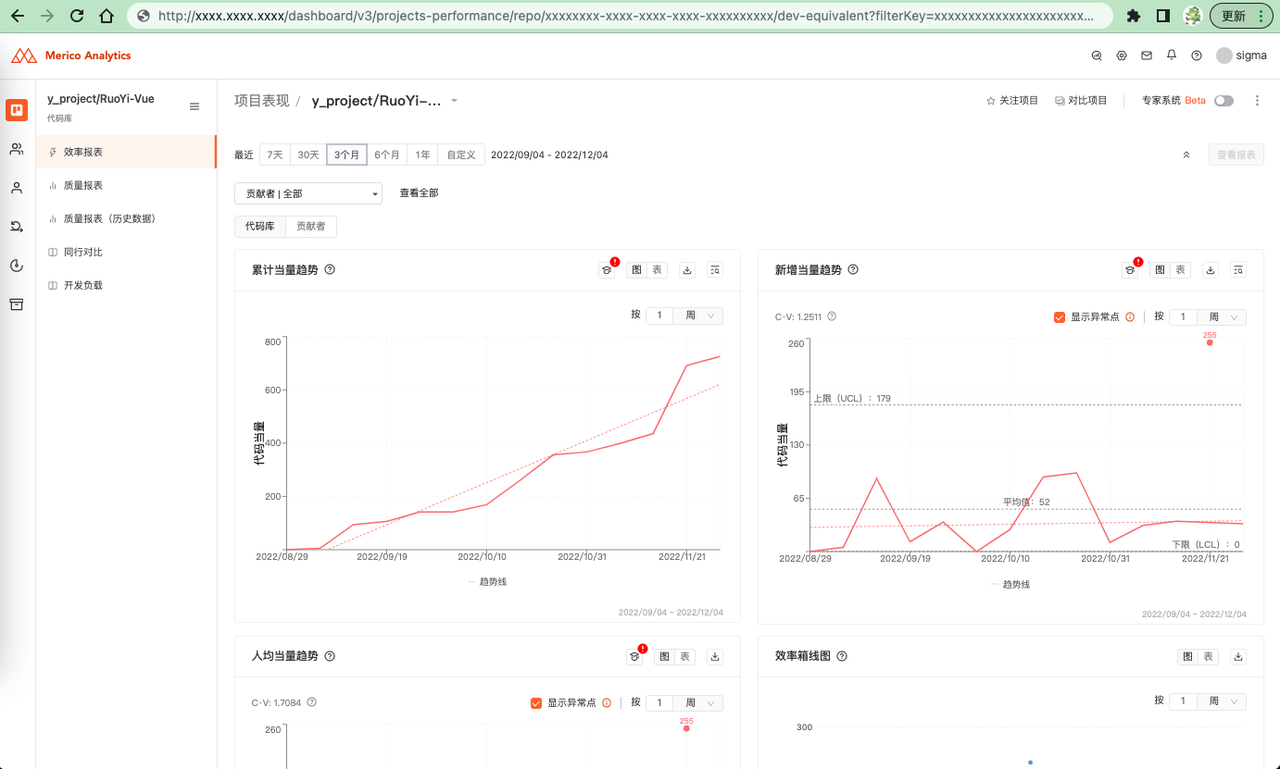Open the alert badge icon in 累计当量趋势
Image resolution: width=1280 pixels, height=769 pixels.
607,270
